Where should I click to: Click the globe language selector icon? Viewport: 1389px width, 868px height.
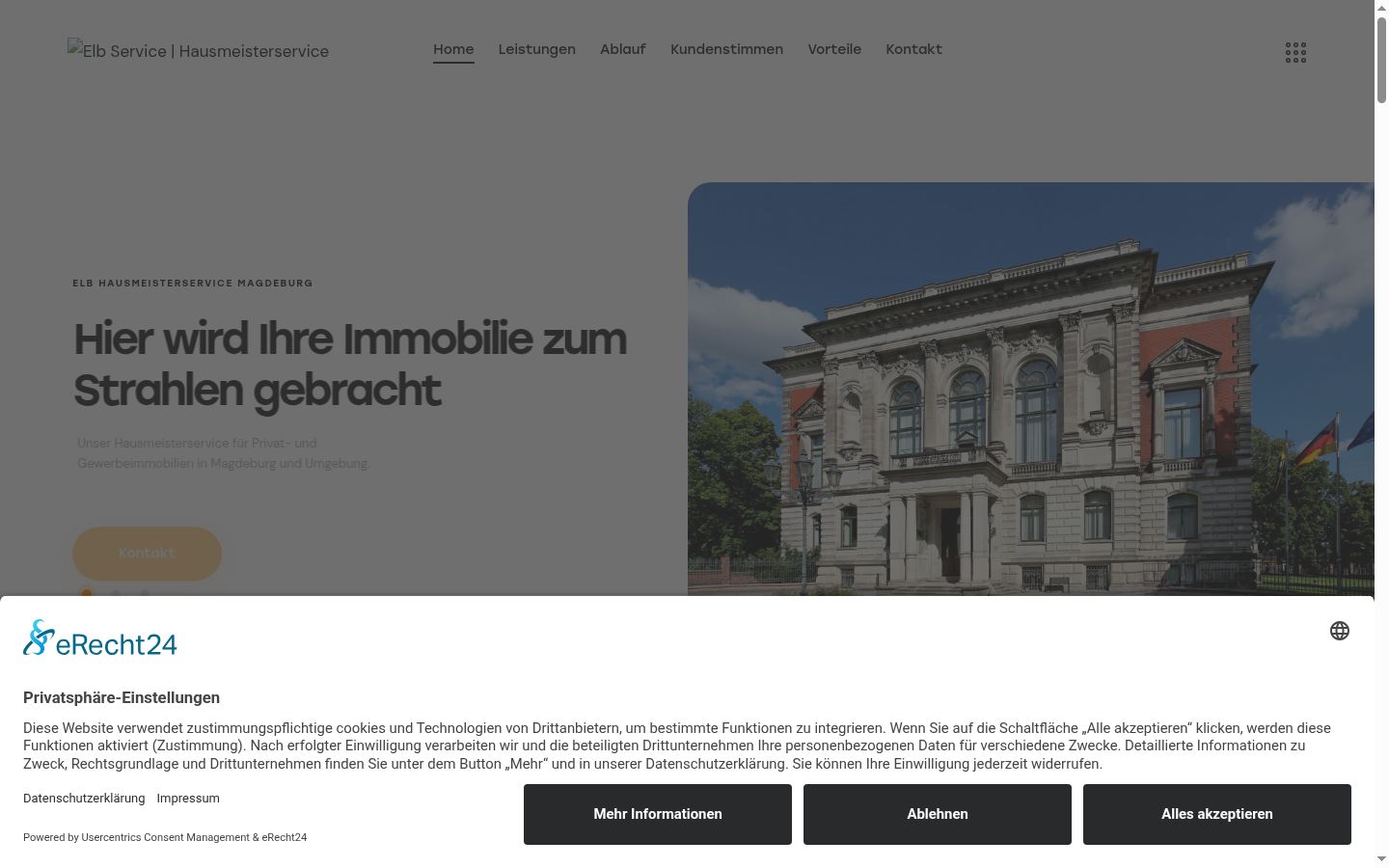tap(1340, 631)
